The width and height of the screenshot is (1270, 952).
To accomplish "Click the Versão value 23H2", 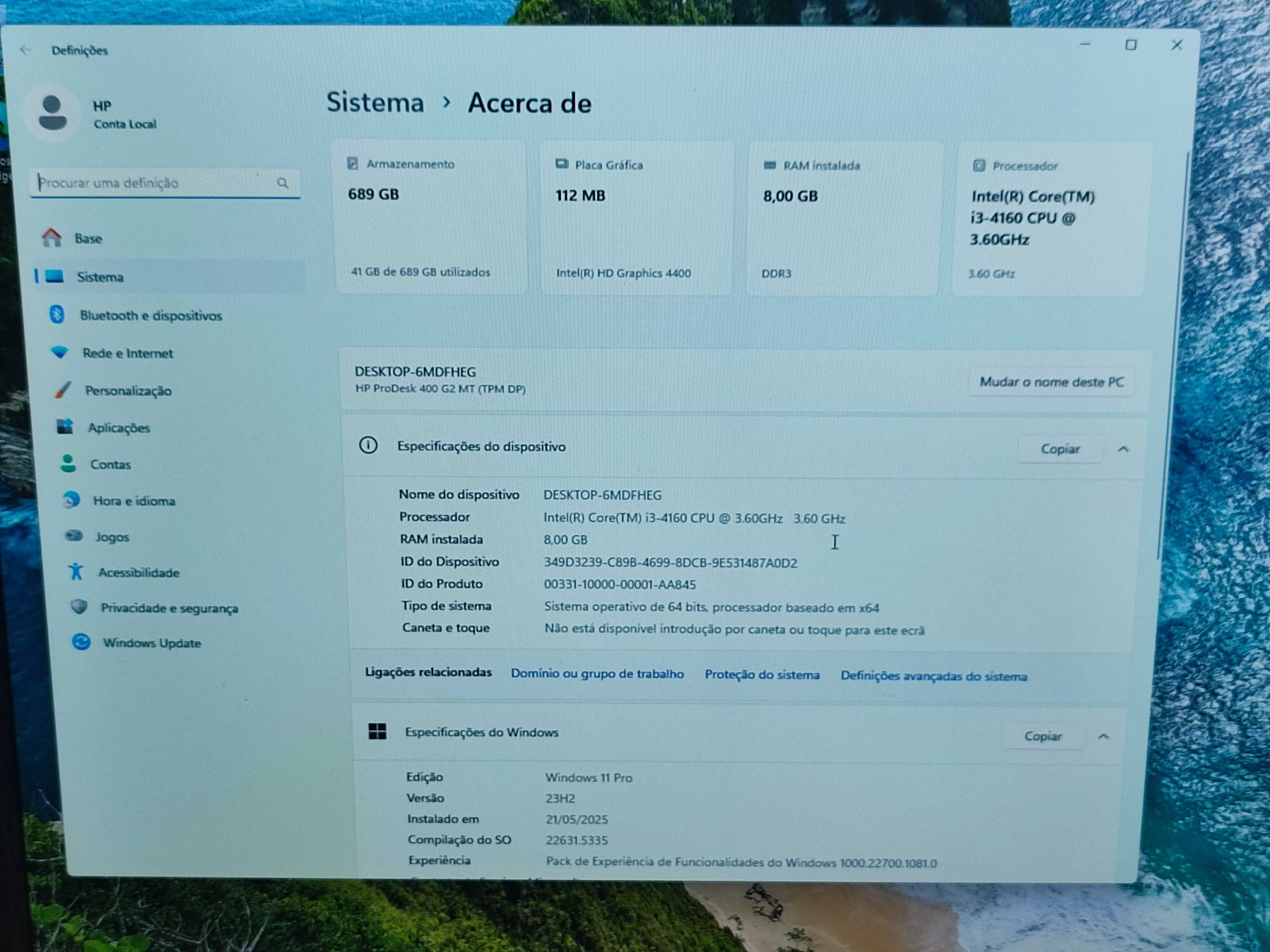I will point(560,798).
